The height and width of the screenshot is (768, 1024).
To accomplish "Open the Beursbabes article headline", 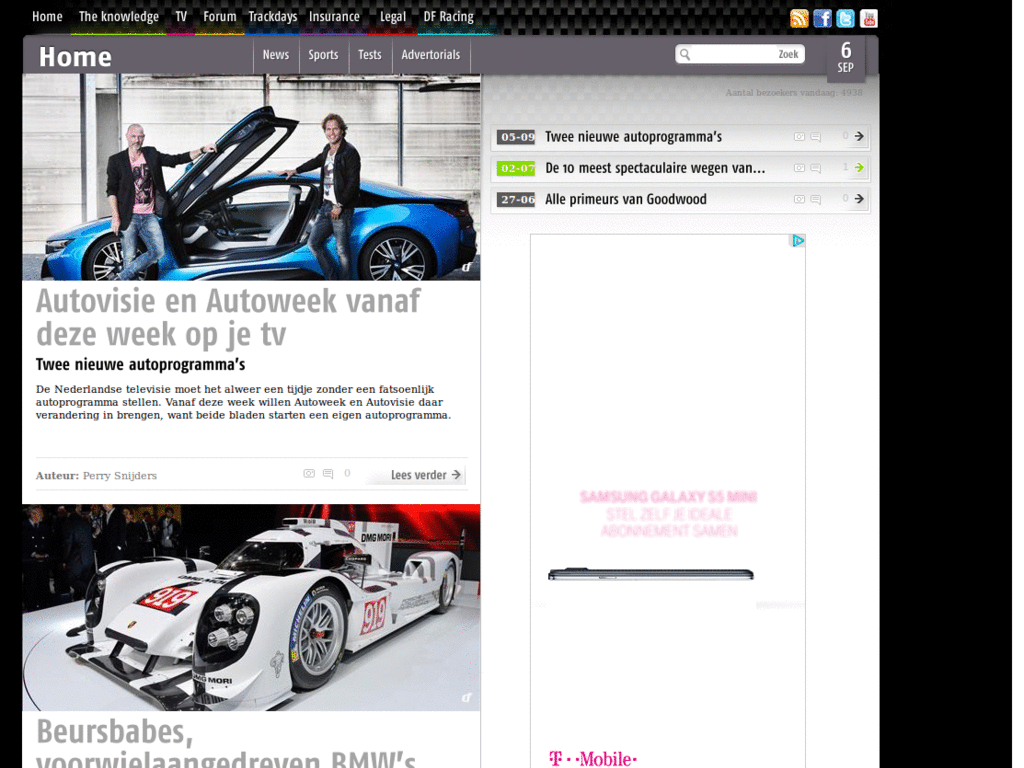I will click(226, 743).
